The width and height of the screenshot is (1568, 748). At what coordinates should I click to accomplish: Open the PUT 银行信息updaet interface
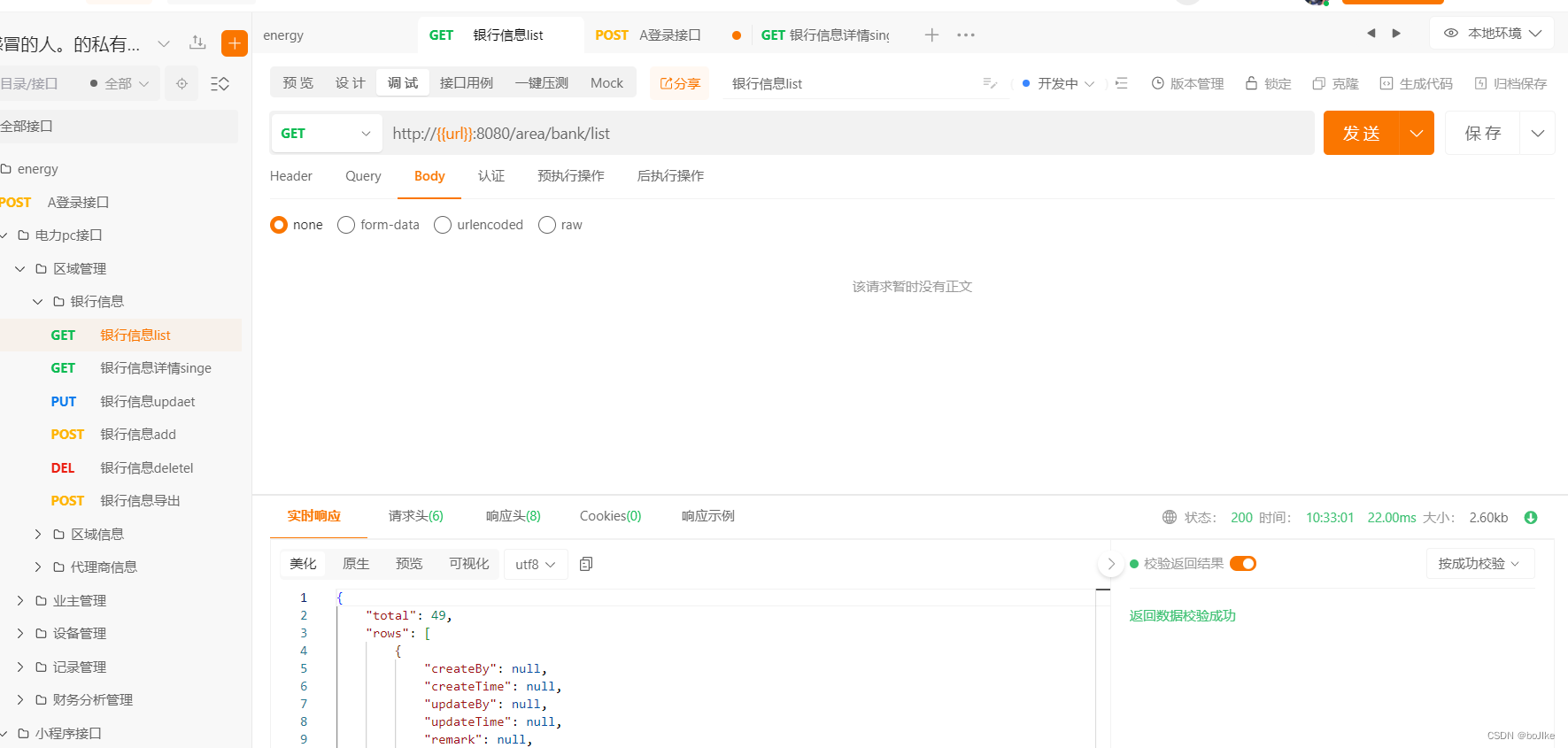[x=120, y=401]
